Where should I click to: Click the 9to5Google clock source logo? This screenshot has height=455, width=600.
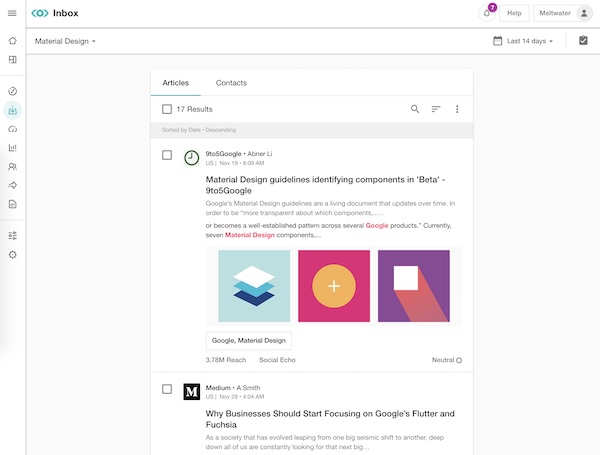point(191,158)
